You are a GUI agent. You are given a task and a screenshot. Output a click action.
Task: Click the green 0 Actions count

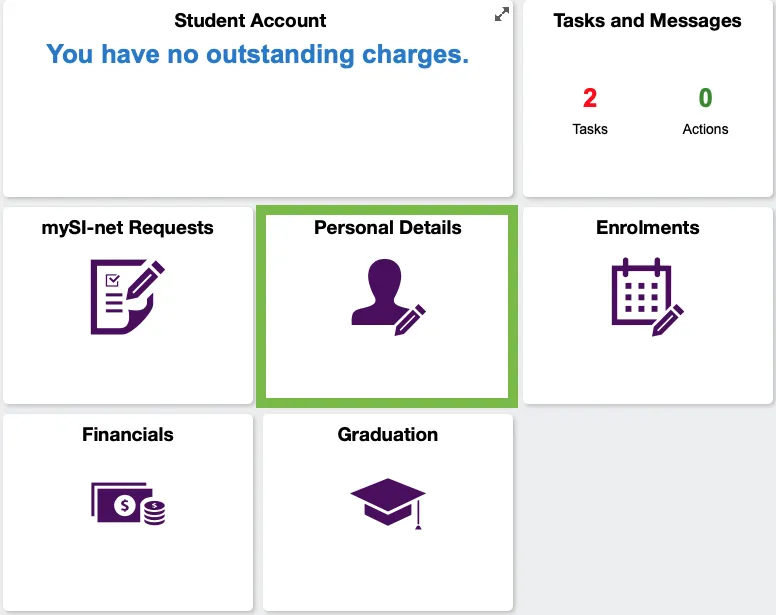point(705,97)
